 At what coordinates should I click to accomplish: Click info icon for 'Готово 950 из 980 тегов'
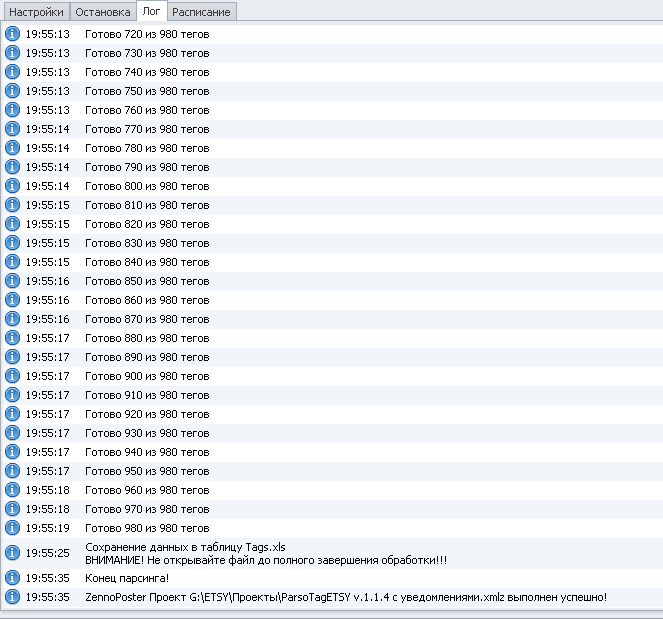12,471
